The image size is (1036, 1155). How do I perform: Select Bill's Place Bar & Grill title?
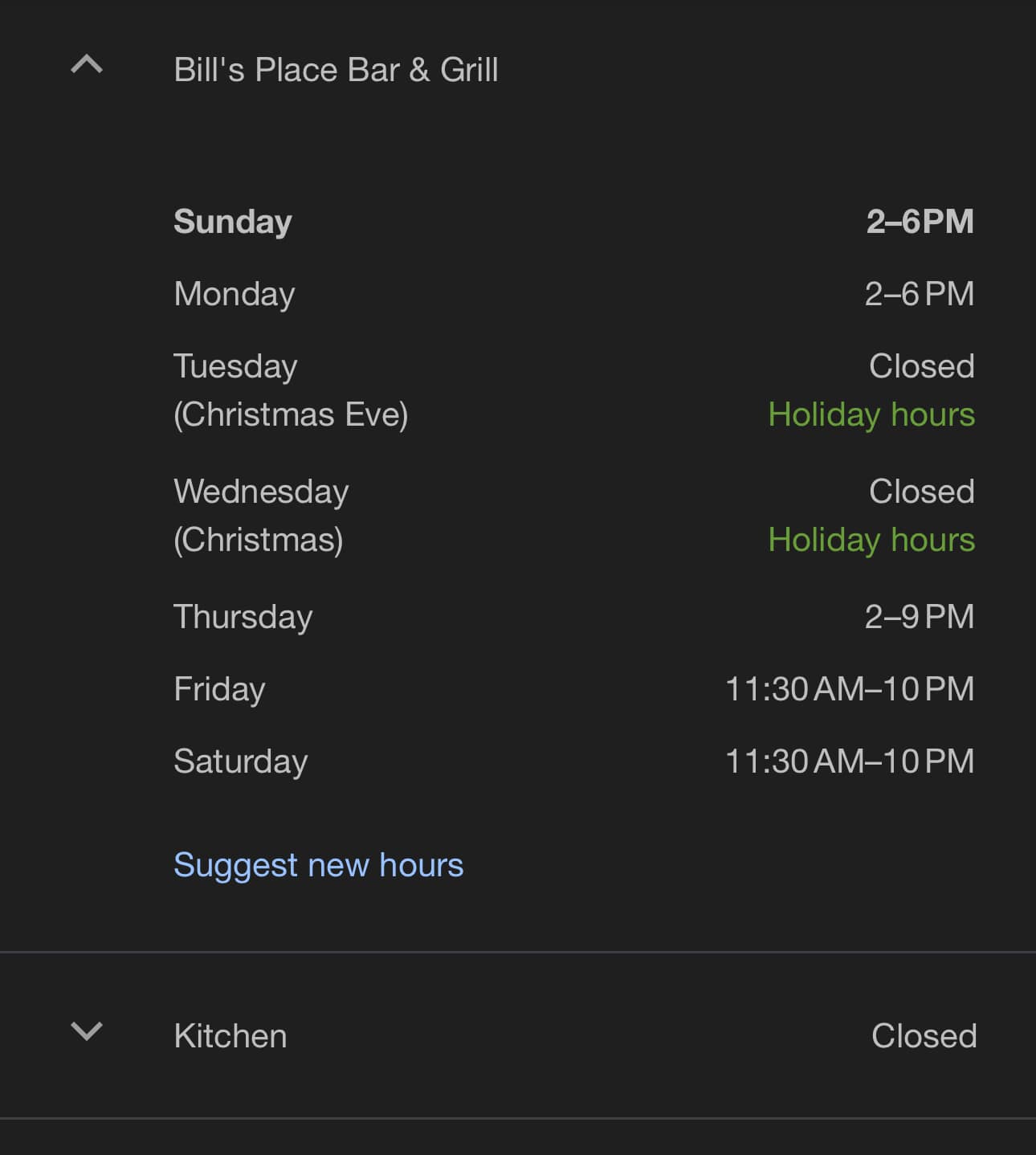click(x=336, y=70)
